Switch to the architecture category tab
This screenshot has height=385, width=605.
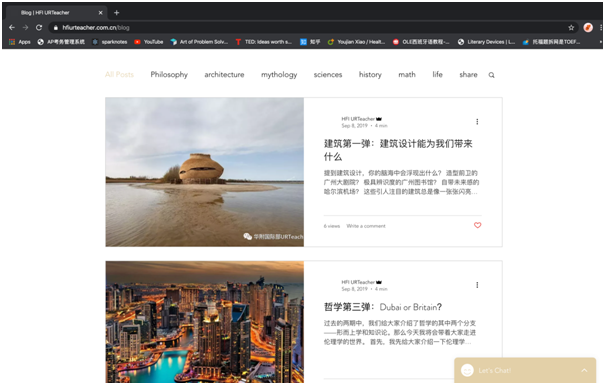coord(224,74)
